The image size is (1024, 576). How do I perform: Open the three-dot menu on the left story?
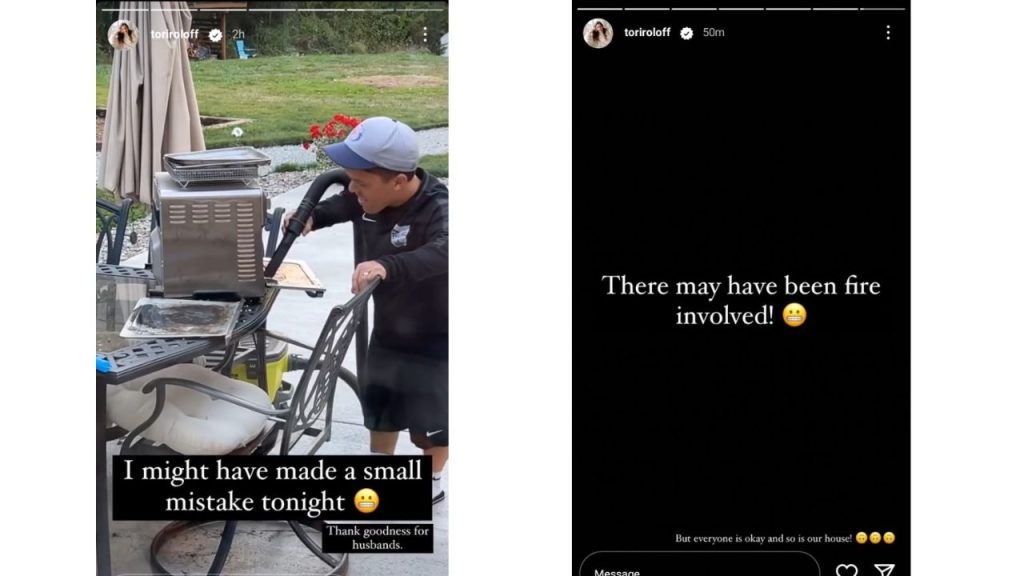[x=425, y=35]
